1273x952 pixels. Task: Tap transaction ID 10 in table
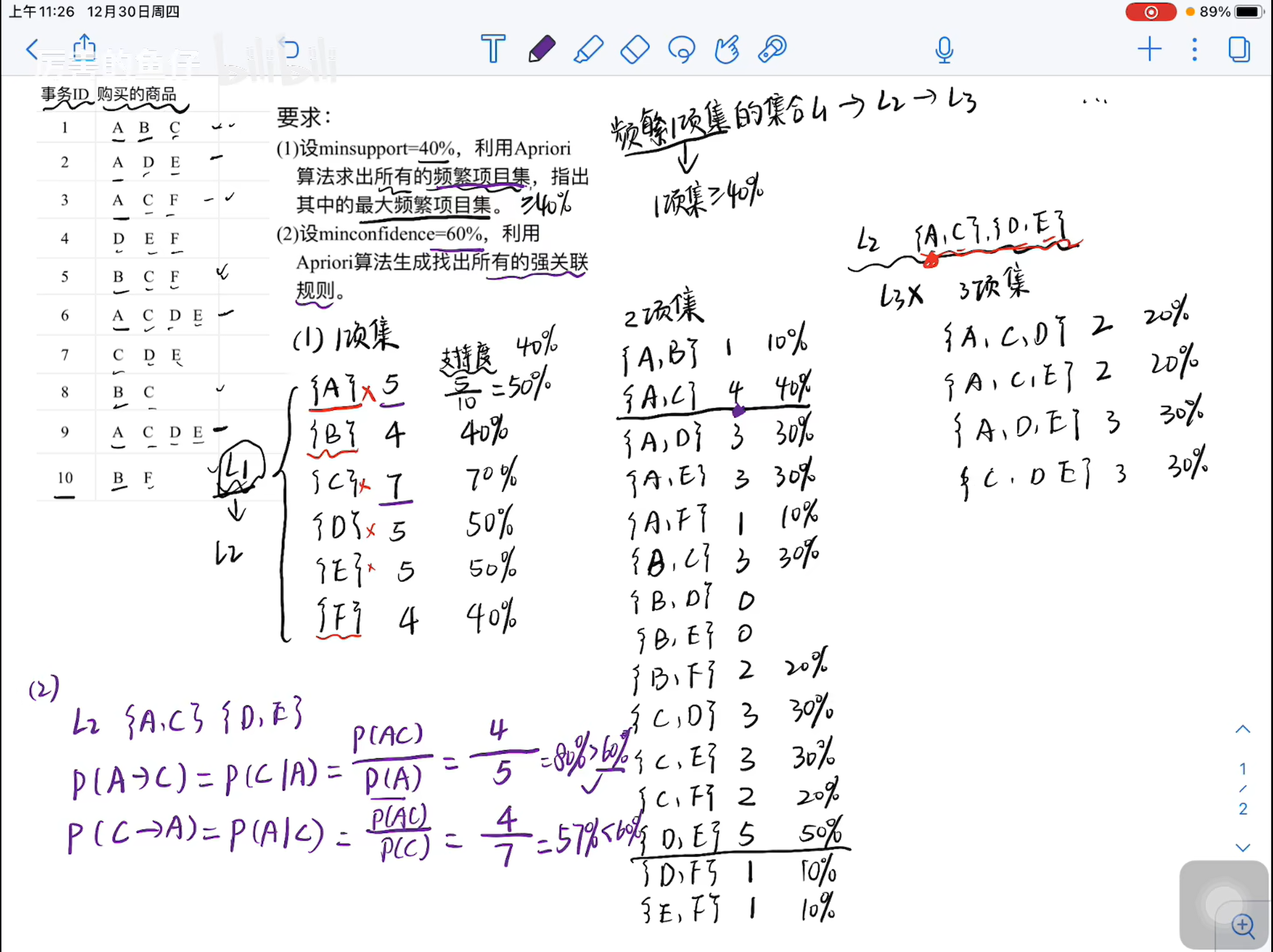point(65,477)
